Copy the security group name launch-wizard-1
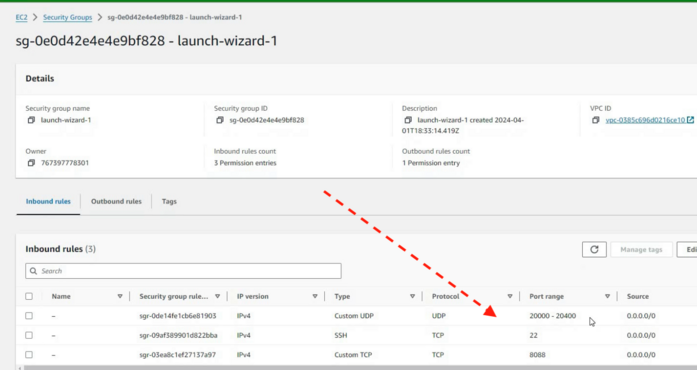This screenshot has width=697, height=370. pyautogui.click(x=31, y=120)
